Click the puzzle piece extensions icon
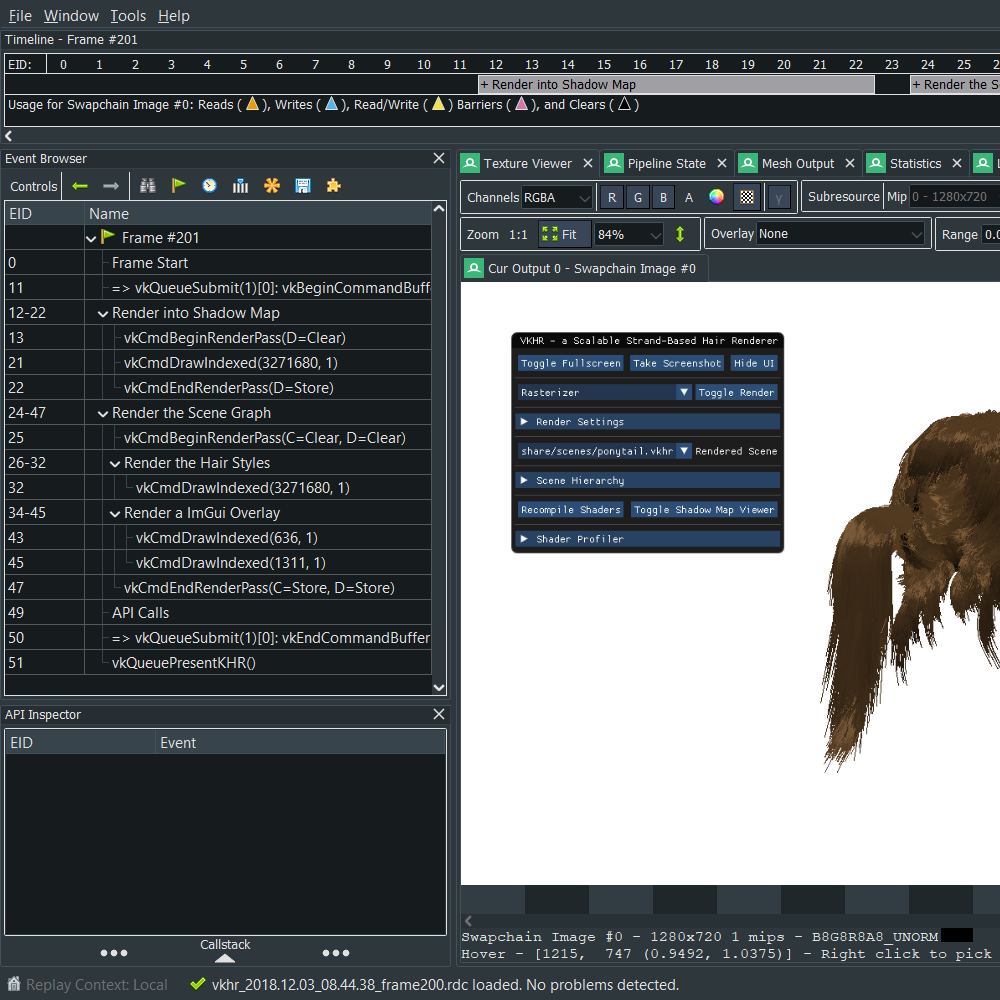 [333, 186]
